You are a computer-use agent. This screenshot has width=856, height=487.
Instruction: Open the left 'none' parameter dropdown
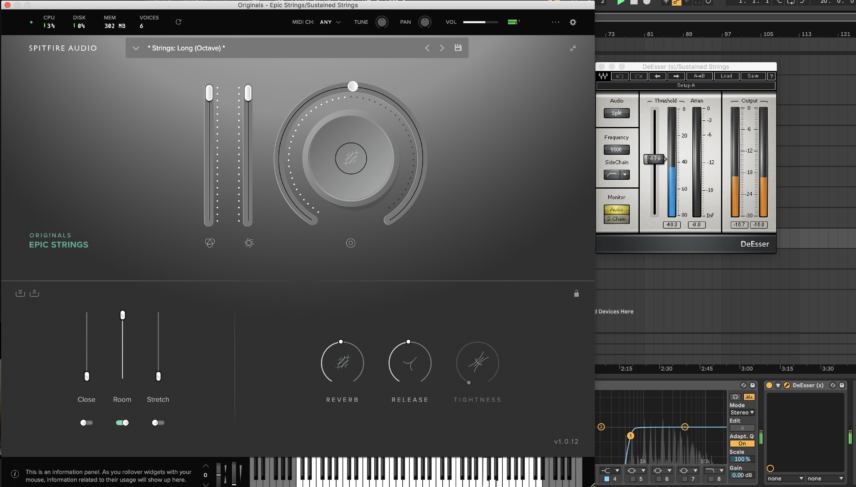click(x=785, y=478)
